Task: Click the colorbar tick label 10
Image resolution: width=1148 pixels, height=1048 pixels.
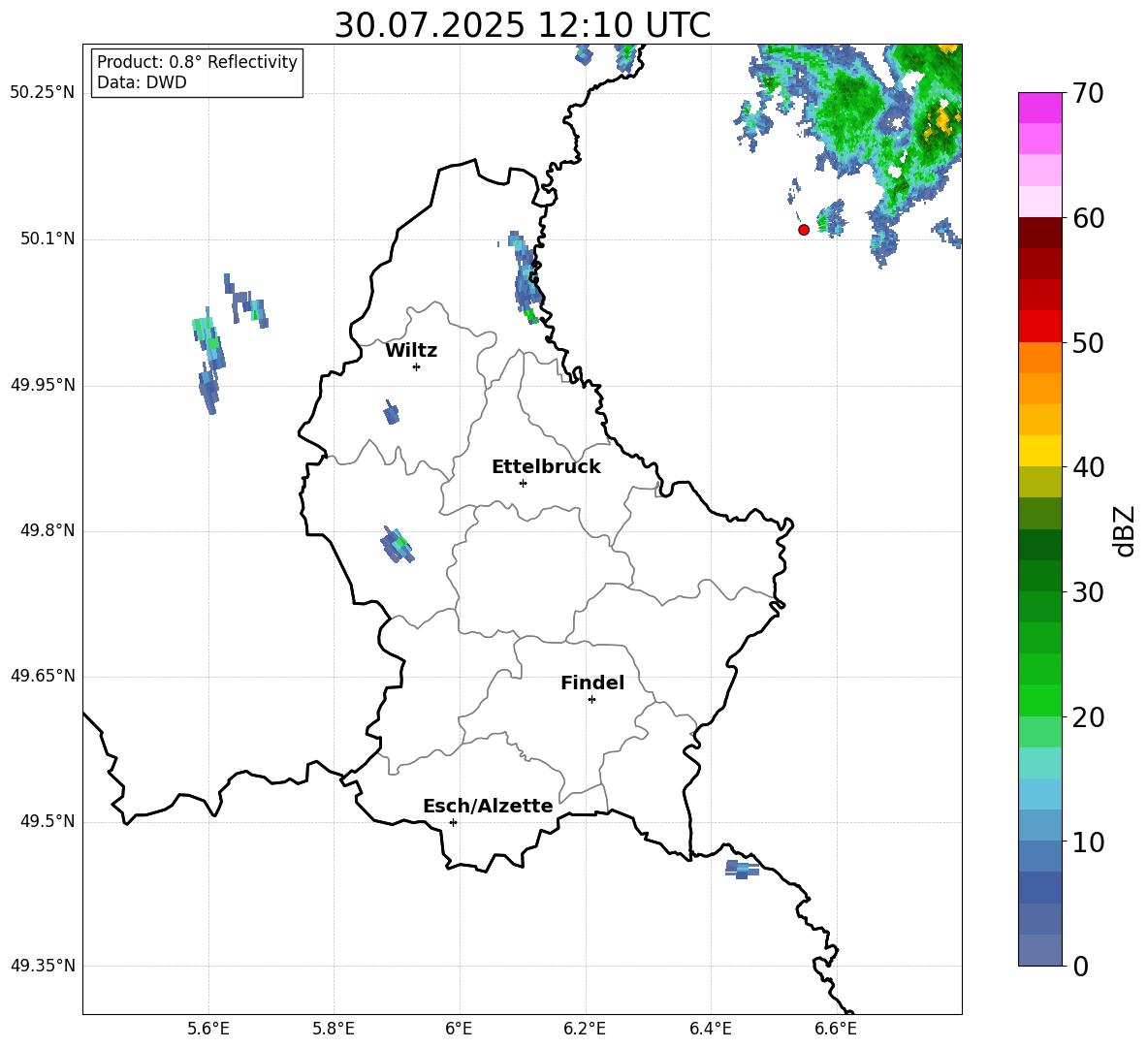Action: tap(1088, 842)
